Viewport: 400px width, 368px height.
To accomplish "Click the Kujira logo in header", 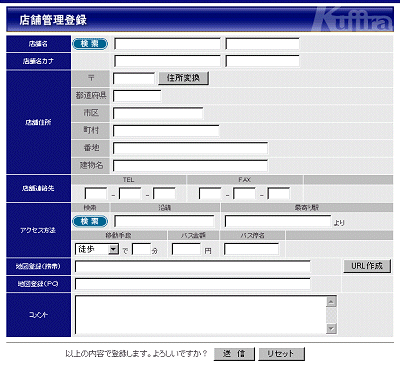I will coord(352,19).
